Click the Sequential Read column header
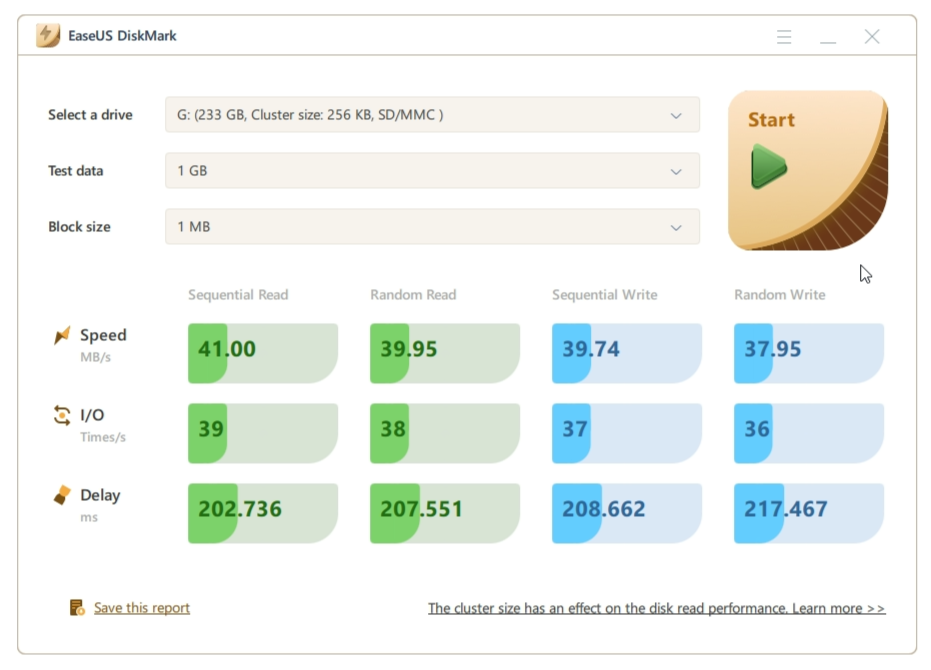This screenshot has width=931, height=670. [238, 295]
